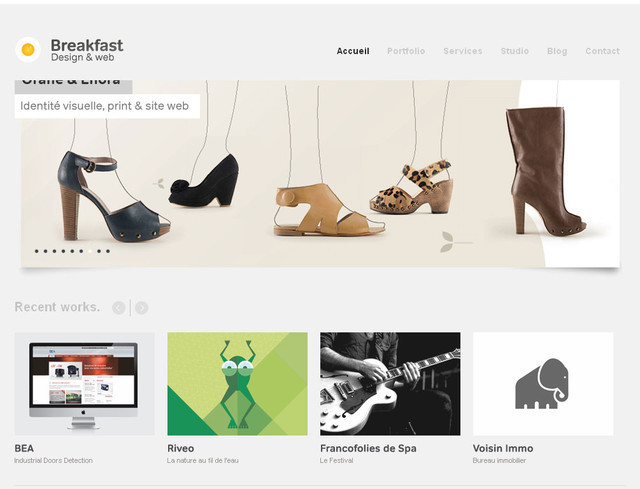
Task: View the Francofolies de Spa guitar thumbnail
Action: 390,384
